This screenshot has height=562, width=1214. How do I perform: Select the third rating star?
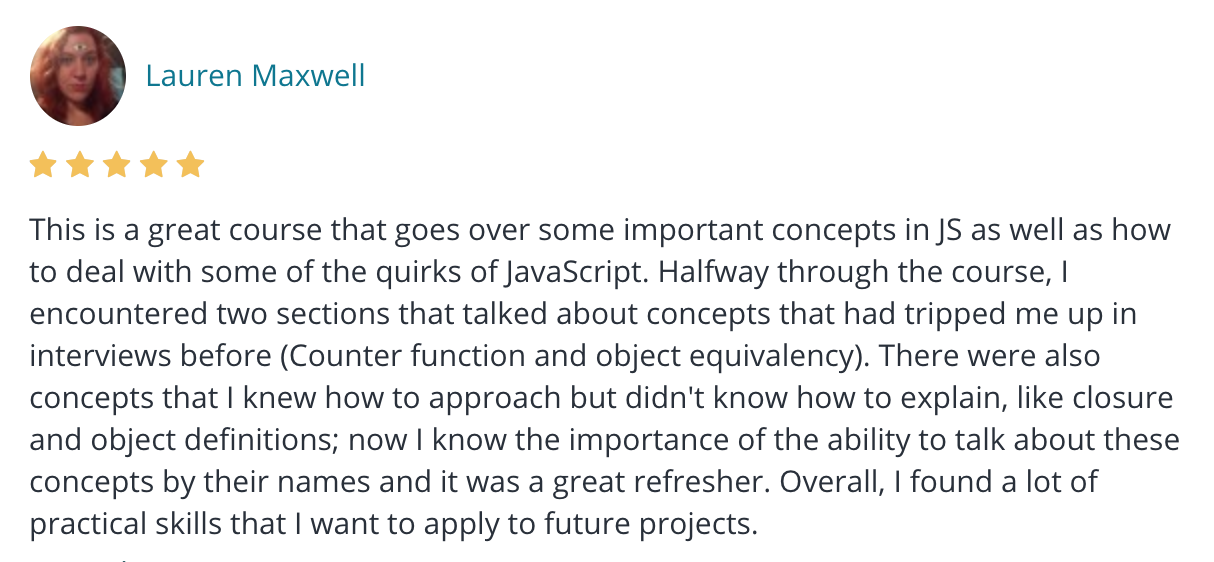(x=116, y=165)
